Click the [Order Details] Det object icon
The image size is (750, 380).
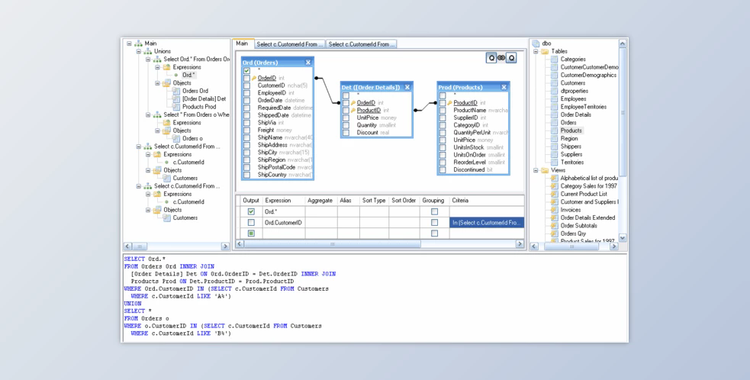tap(176, 99)
